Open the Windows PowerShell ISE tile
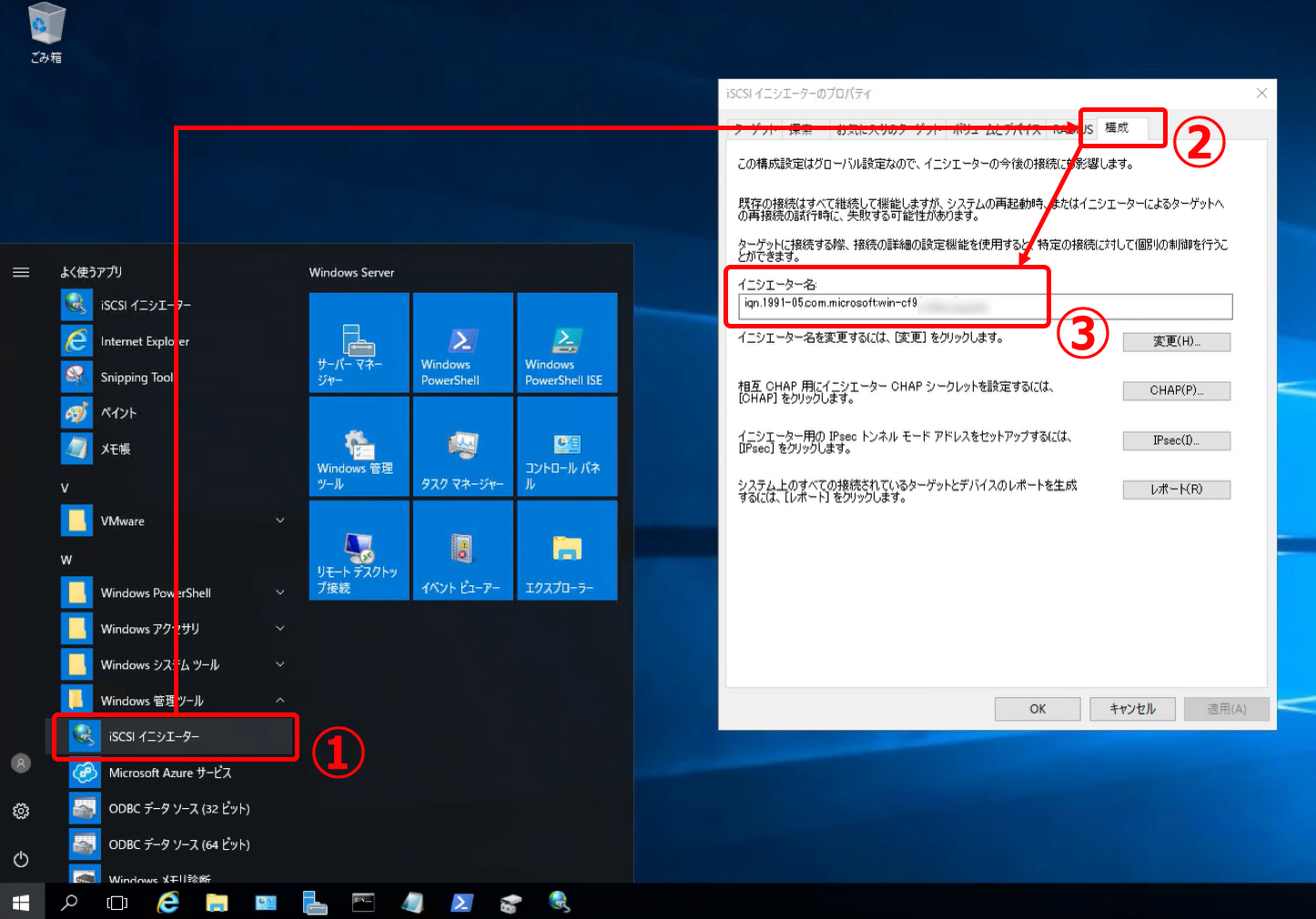This screenshot has width=1316, height=919. (x=567, y=342)
